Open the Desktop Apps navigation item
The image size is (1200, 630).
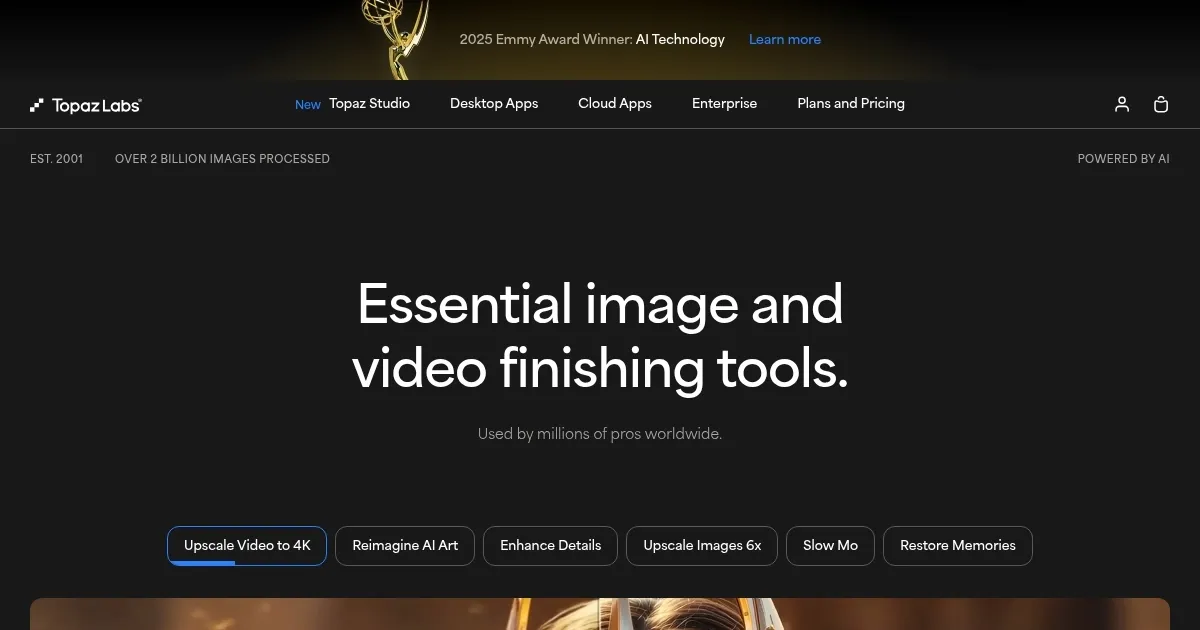[x=494, y=103]
